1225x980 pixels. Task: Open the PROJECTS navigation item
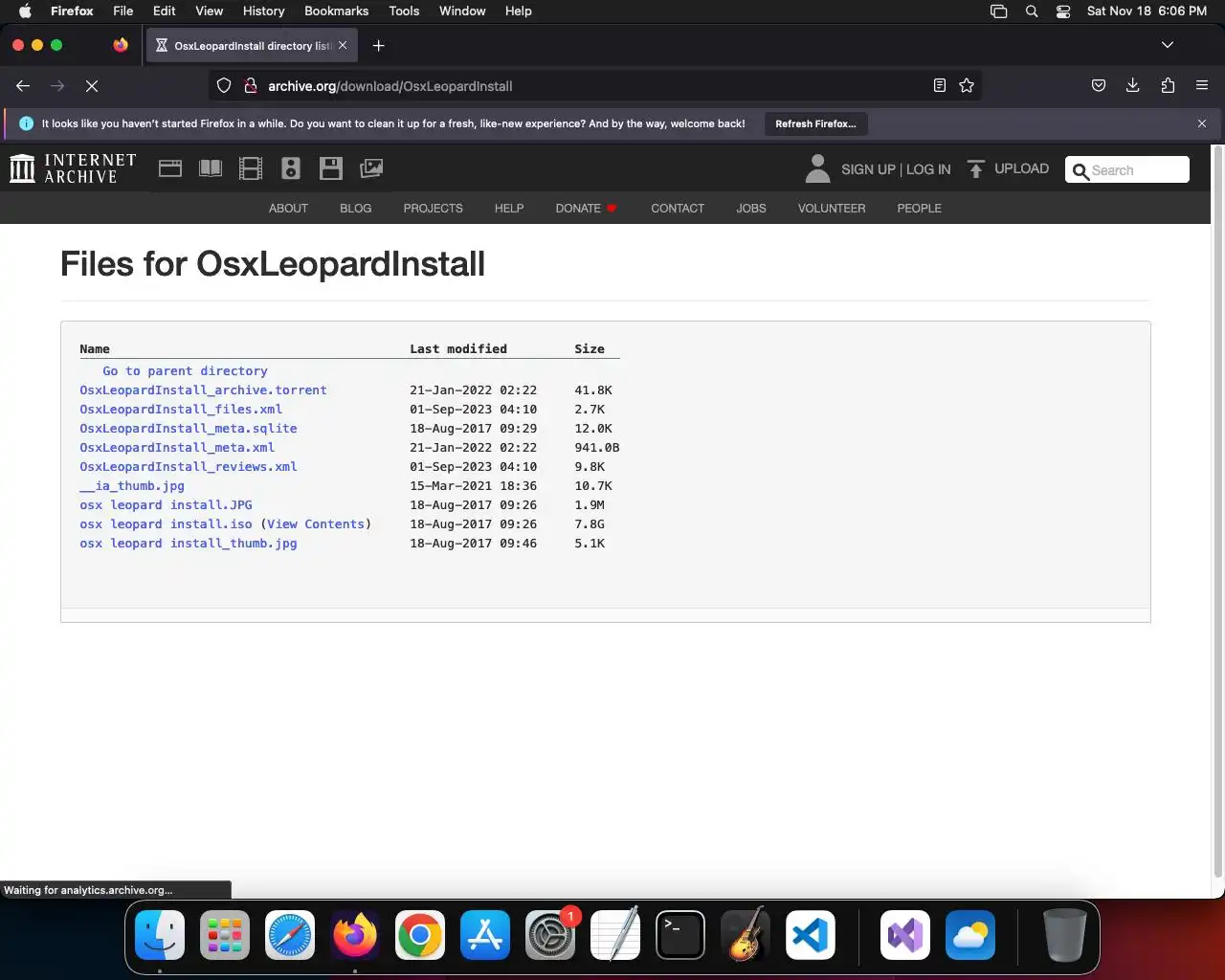433,208
